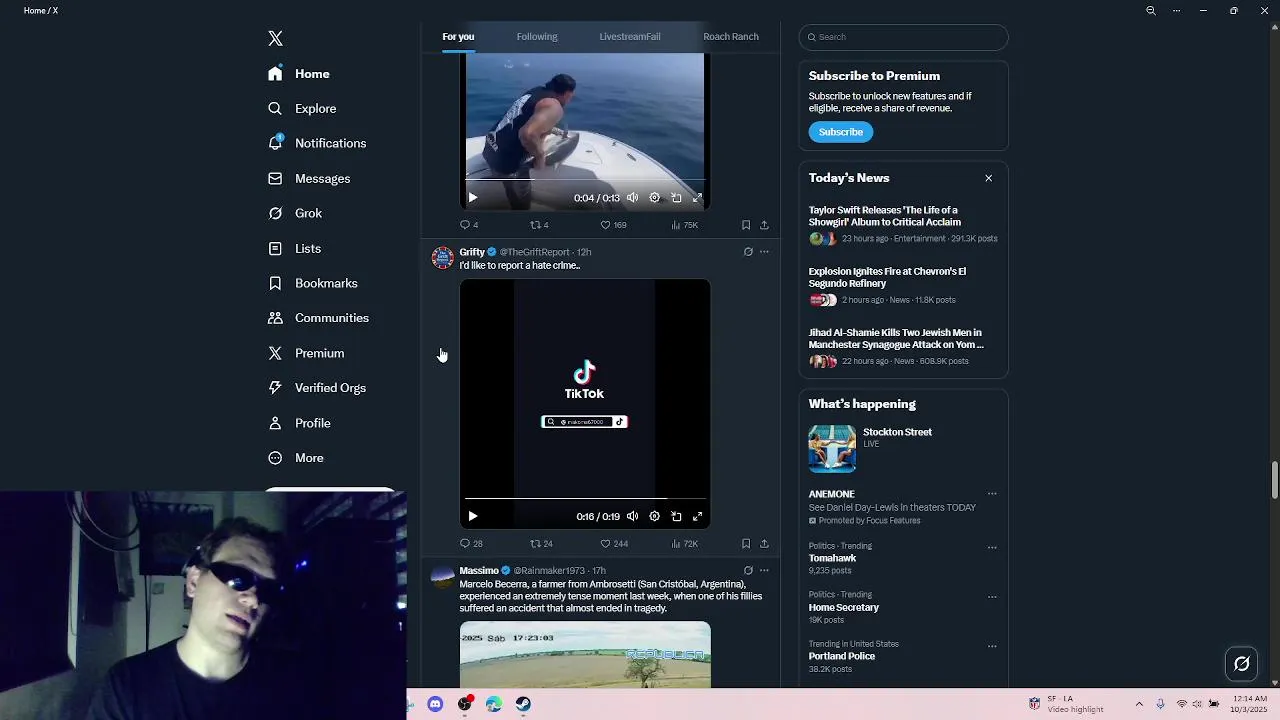Image resolution: width=1280 pixels, height=720 pixels.
Task: Play the TikTok video in Grifty's post
Action: coord(473,517)
